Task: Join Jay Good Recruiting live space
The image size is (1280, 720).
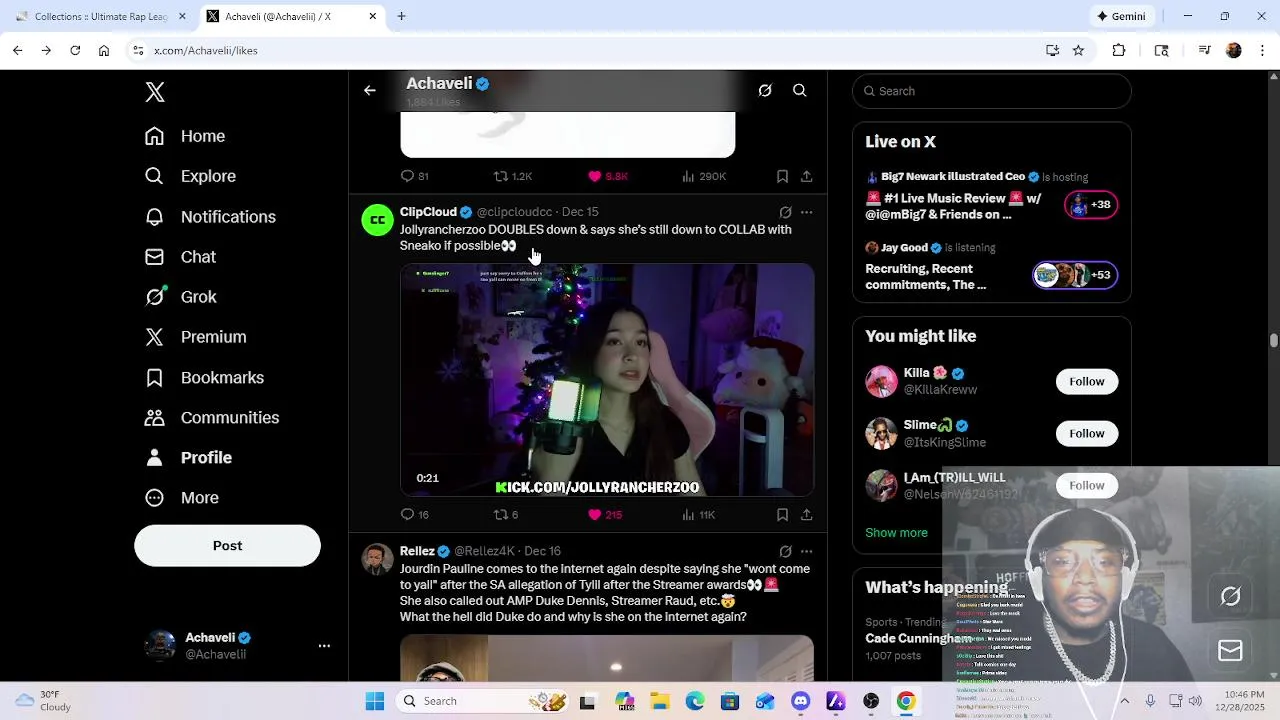Action: 992,267
